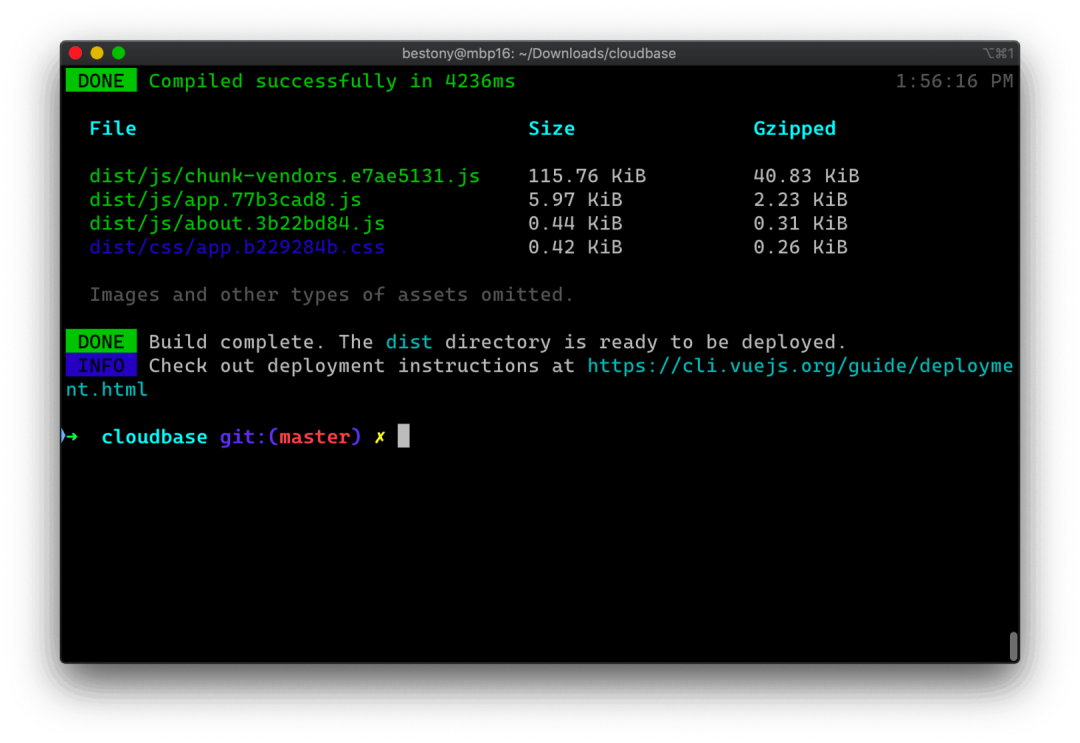
Task: Click the 'cloudbase' directory name in prompt
Action: point(154,437)
